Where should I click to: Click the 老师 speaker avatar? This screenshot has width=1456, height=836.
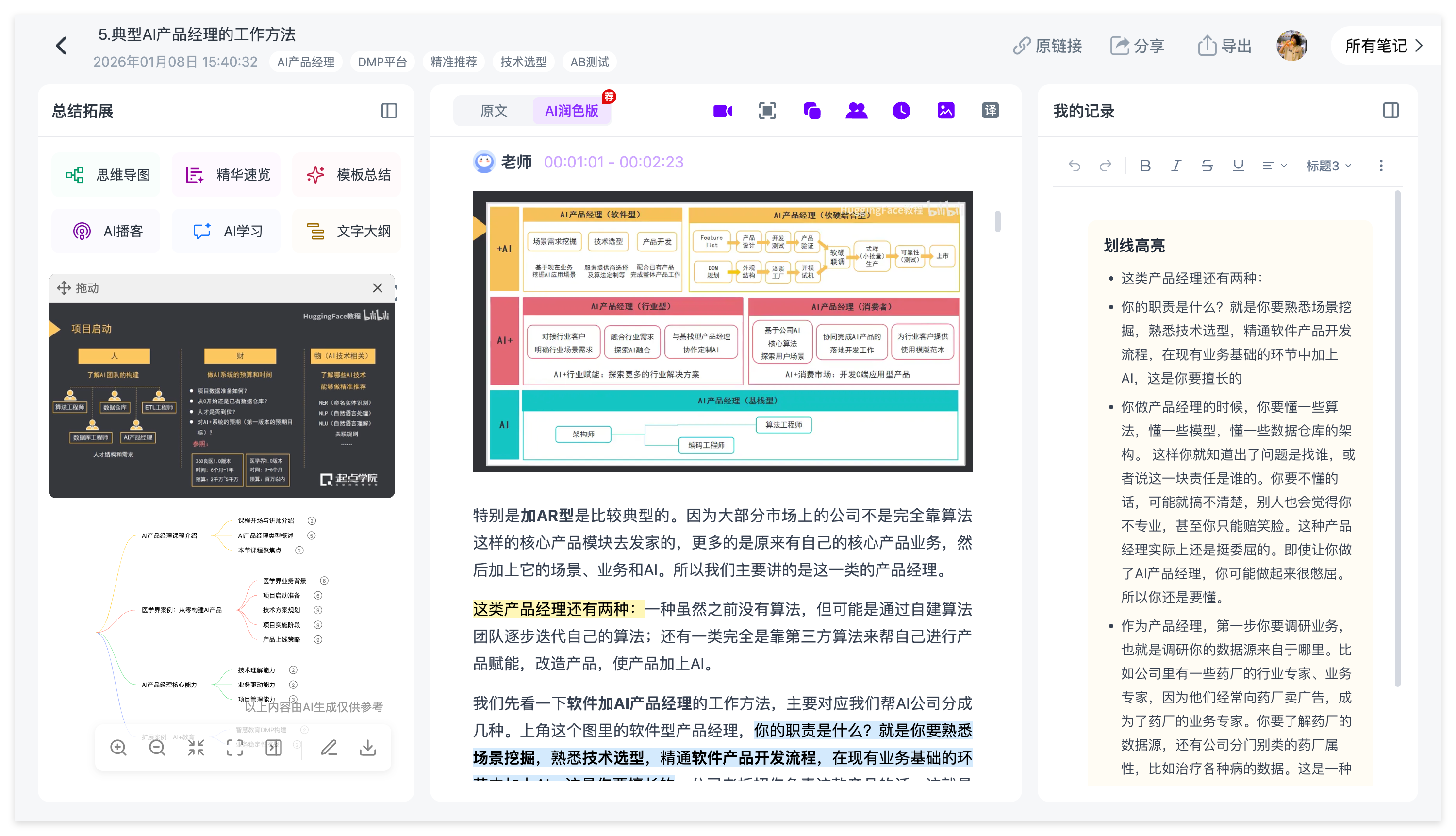coord(484,162)
